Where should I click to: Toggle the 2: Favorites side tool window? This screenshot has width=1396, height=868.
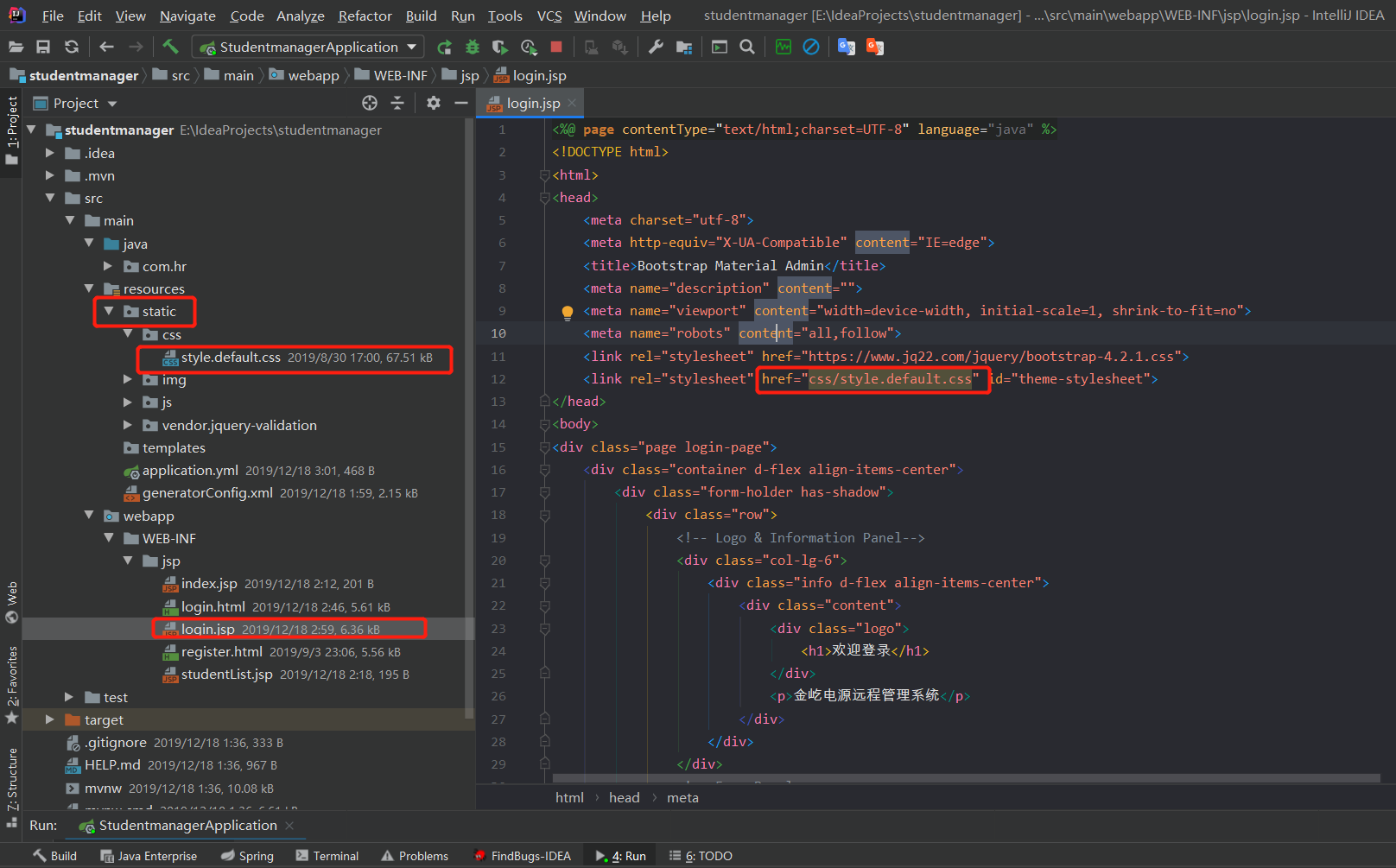(x=11, y=685)
